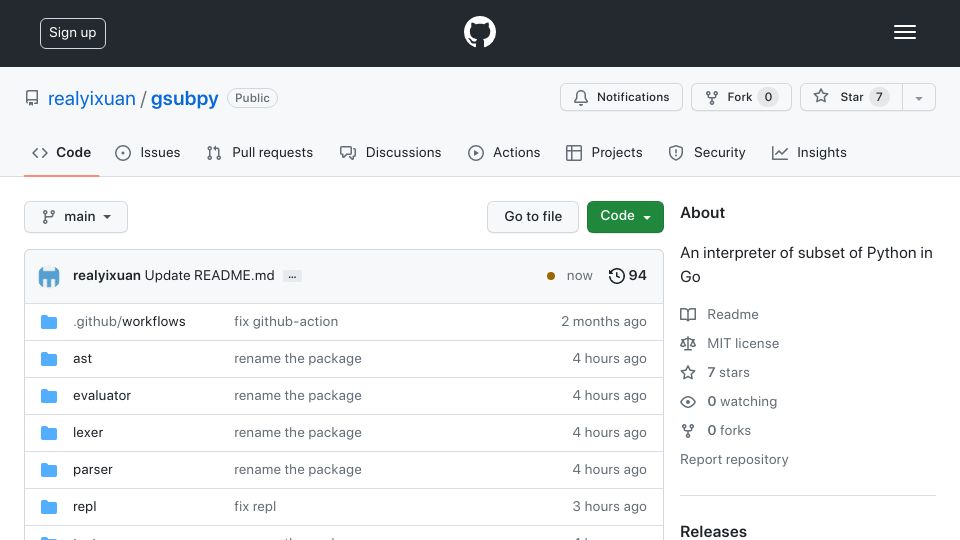Open the ast folder
The height and width of the screenshot is (540, 960).
point(82,359)
